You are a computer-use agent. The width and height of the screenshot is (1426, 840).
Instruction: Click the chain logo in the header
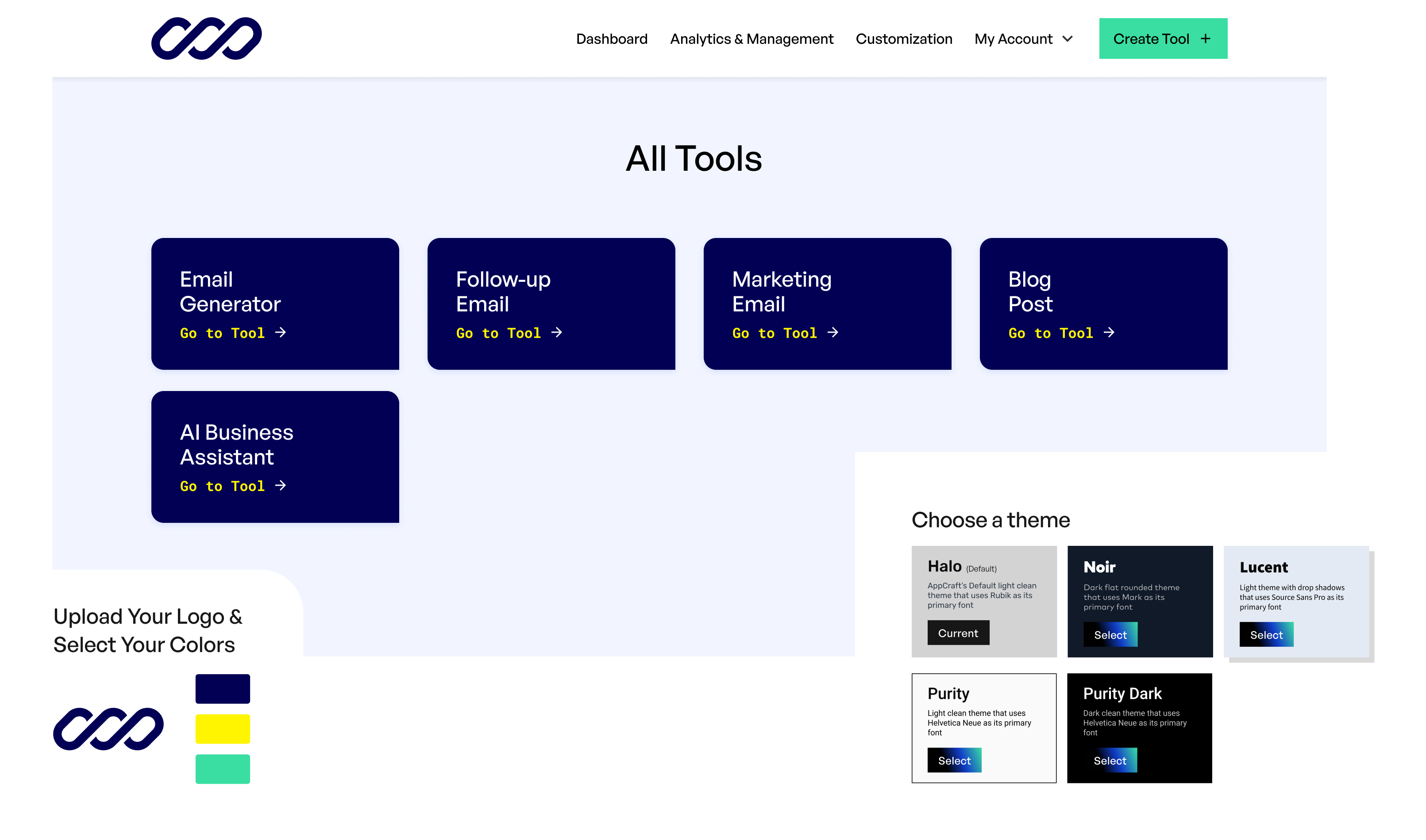click(x=206, y=38)
